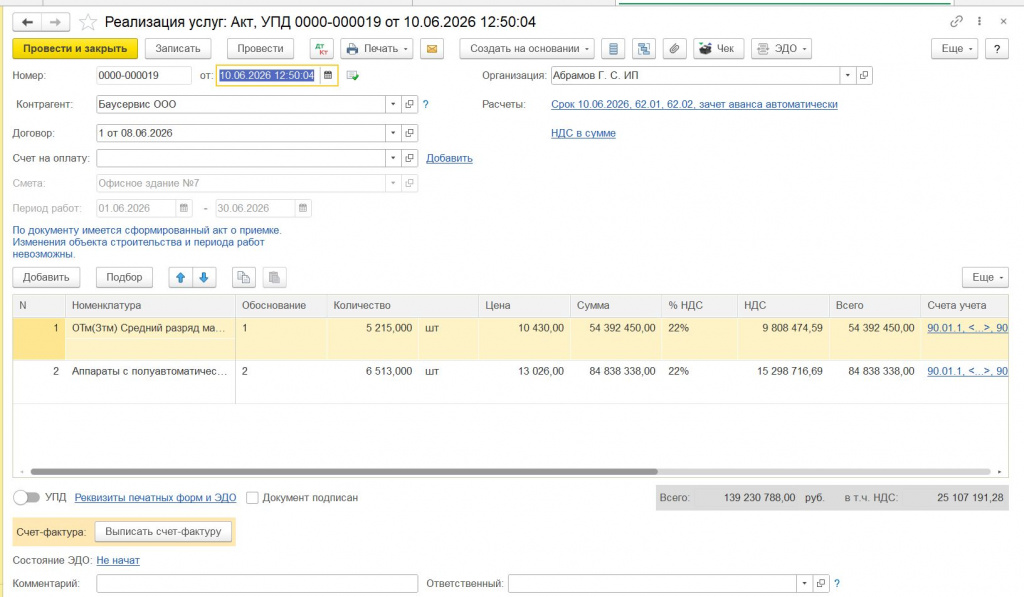The image size is (1024, 597).
Task: Copy link with chain icon
Action: [x=956, y=22]
